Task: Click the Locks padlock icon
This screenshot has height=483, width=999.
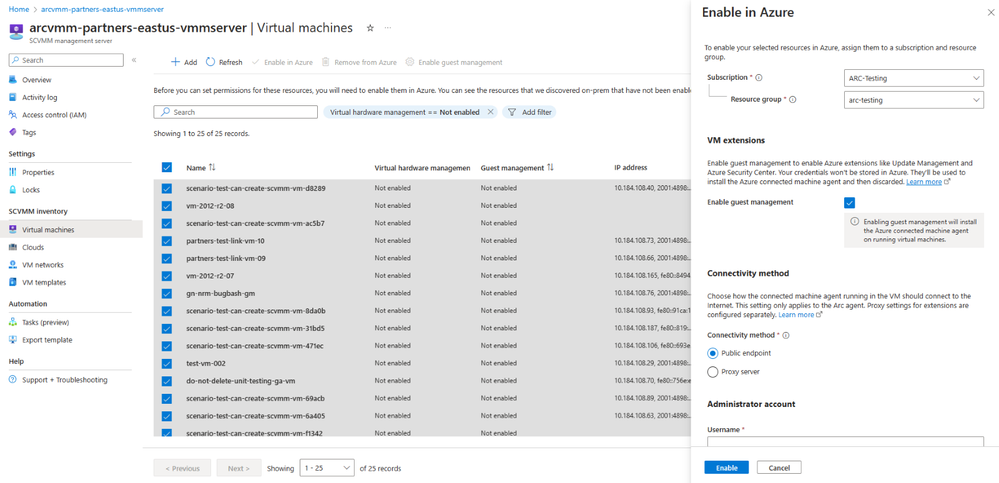Action: 13,190
